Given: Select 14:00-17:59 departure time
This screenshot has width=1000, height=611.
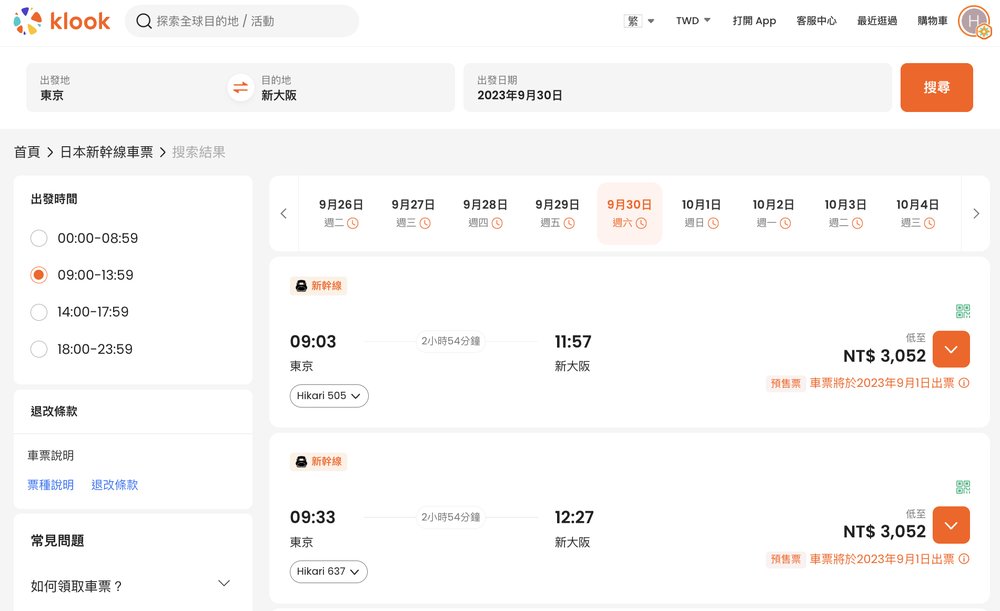Looking at the screenshot, I should 39,312.
